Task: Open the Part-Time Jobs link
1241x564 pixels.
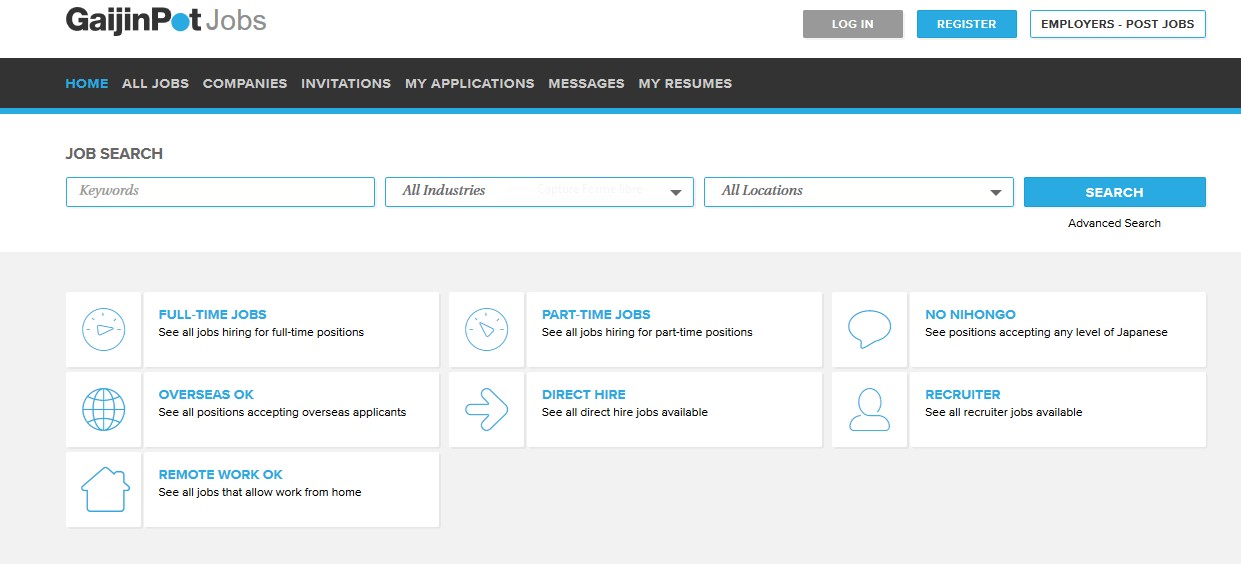Action: [596, 314]
